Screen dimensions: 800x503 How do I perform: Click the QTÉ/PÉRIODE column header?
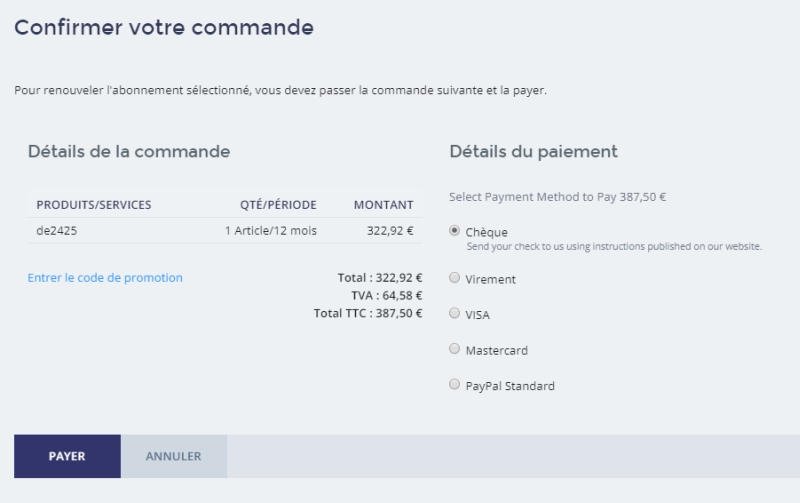pyautogui.click(x=278, y=205)
